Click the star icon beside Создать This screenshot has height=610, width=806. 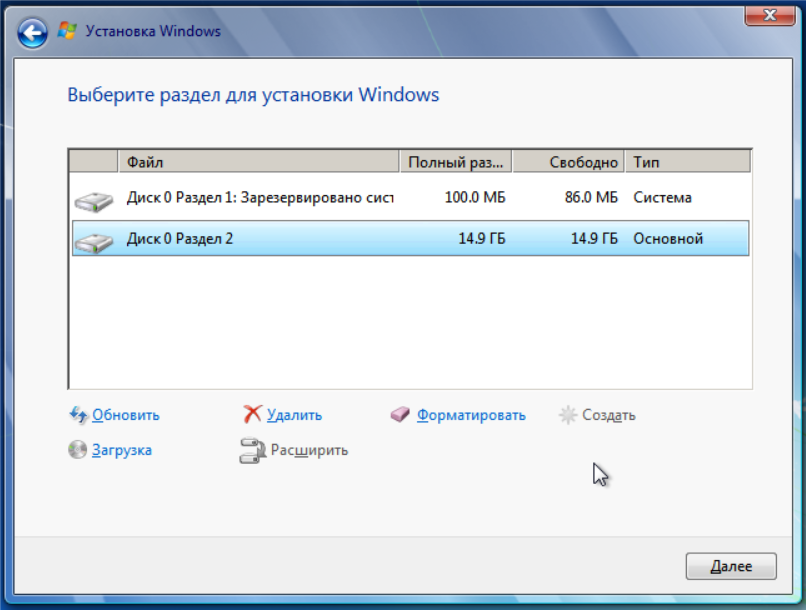pyautogui.click(x=567, y=415)
